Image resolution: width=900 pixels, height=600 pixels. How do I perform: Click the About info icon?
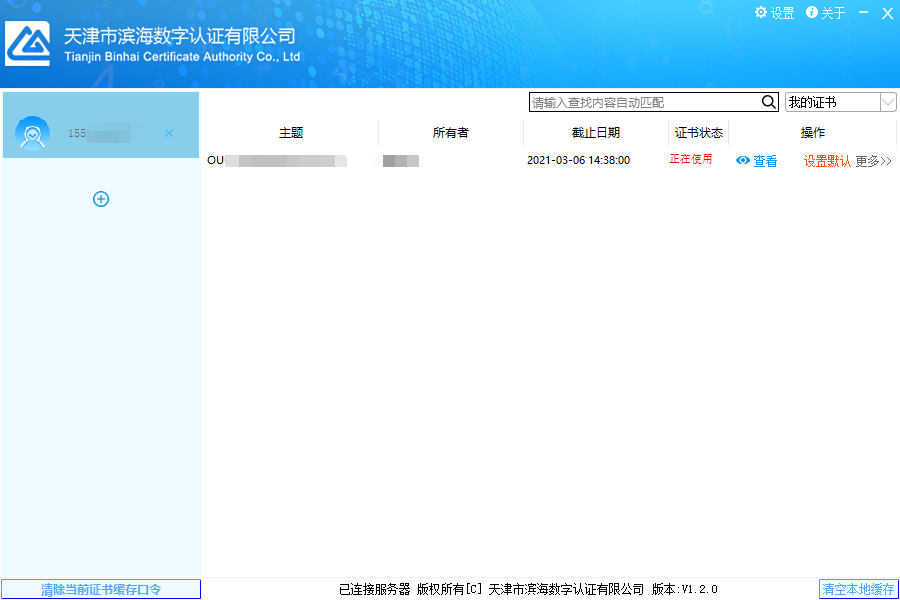pos(812,13)
